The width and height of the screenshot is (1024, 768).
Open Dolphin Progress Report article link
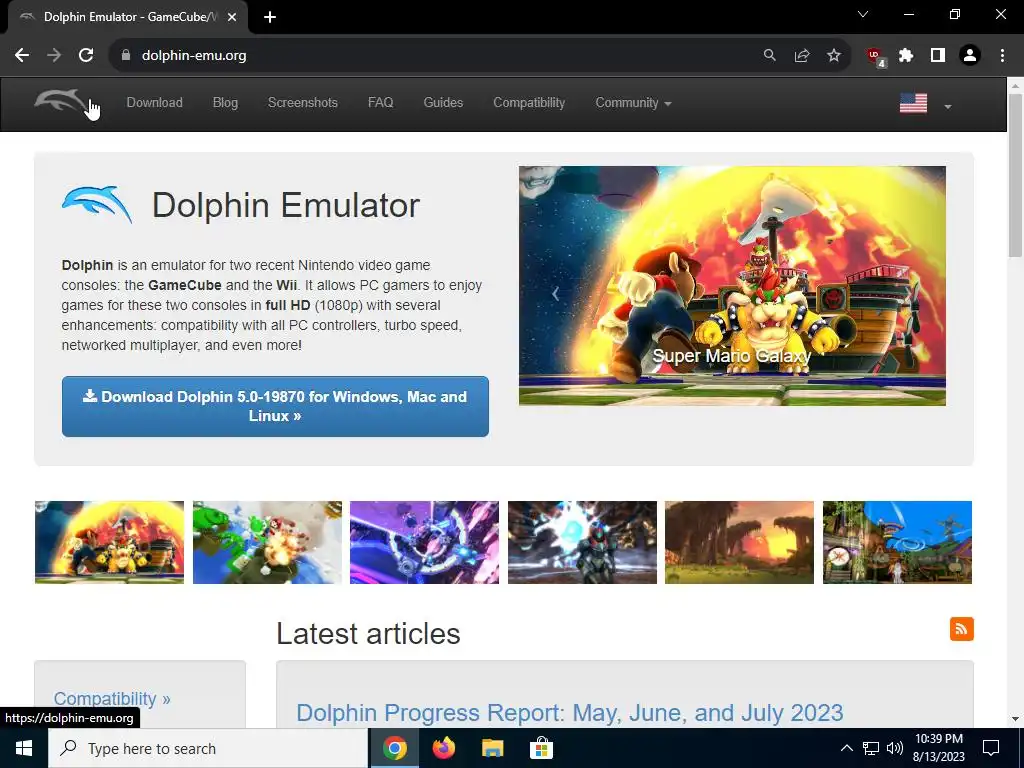coord(569,712)
